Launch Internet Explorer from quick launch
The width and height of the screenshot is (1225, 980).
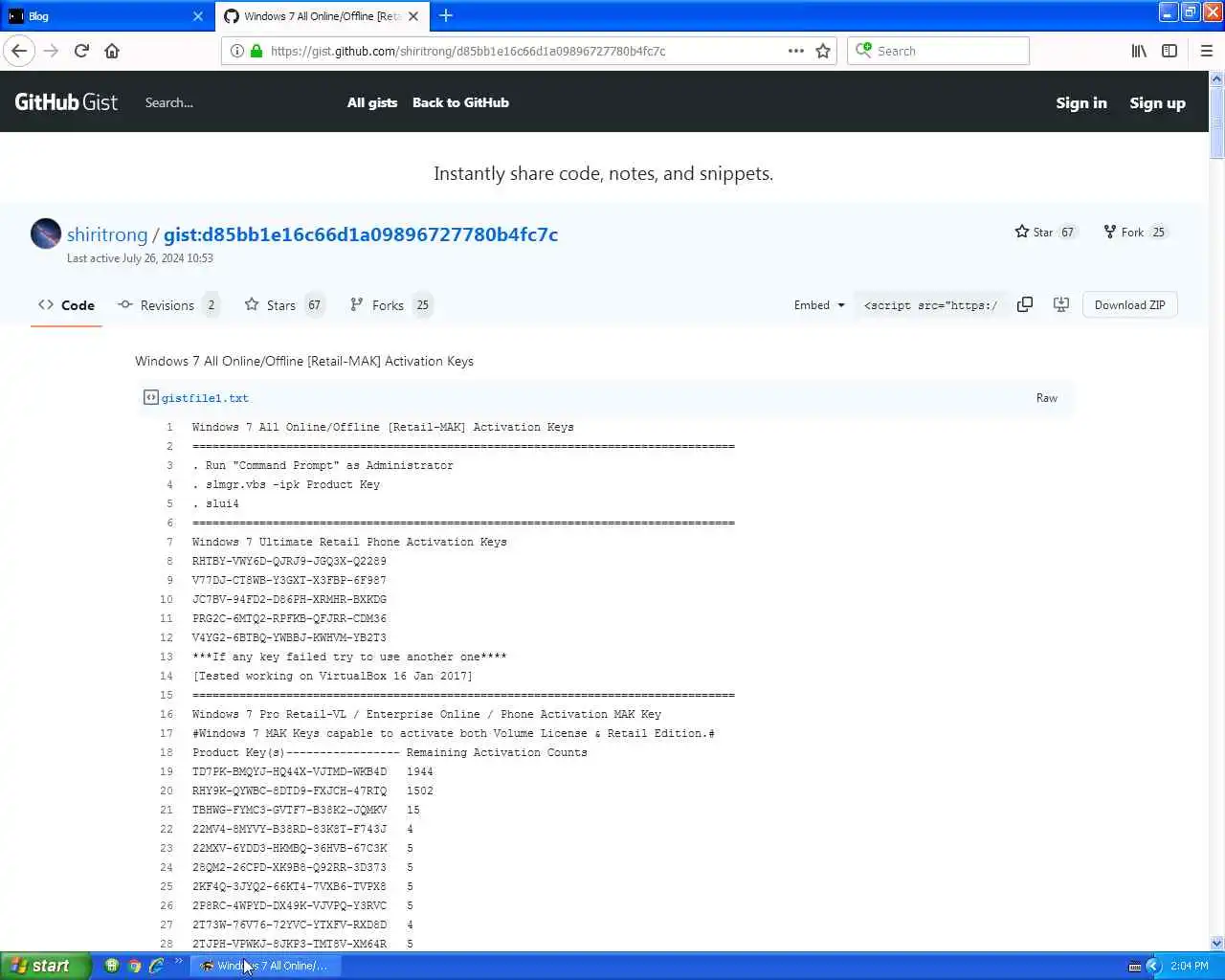pyautogui.click(x=157, y=966)
